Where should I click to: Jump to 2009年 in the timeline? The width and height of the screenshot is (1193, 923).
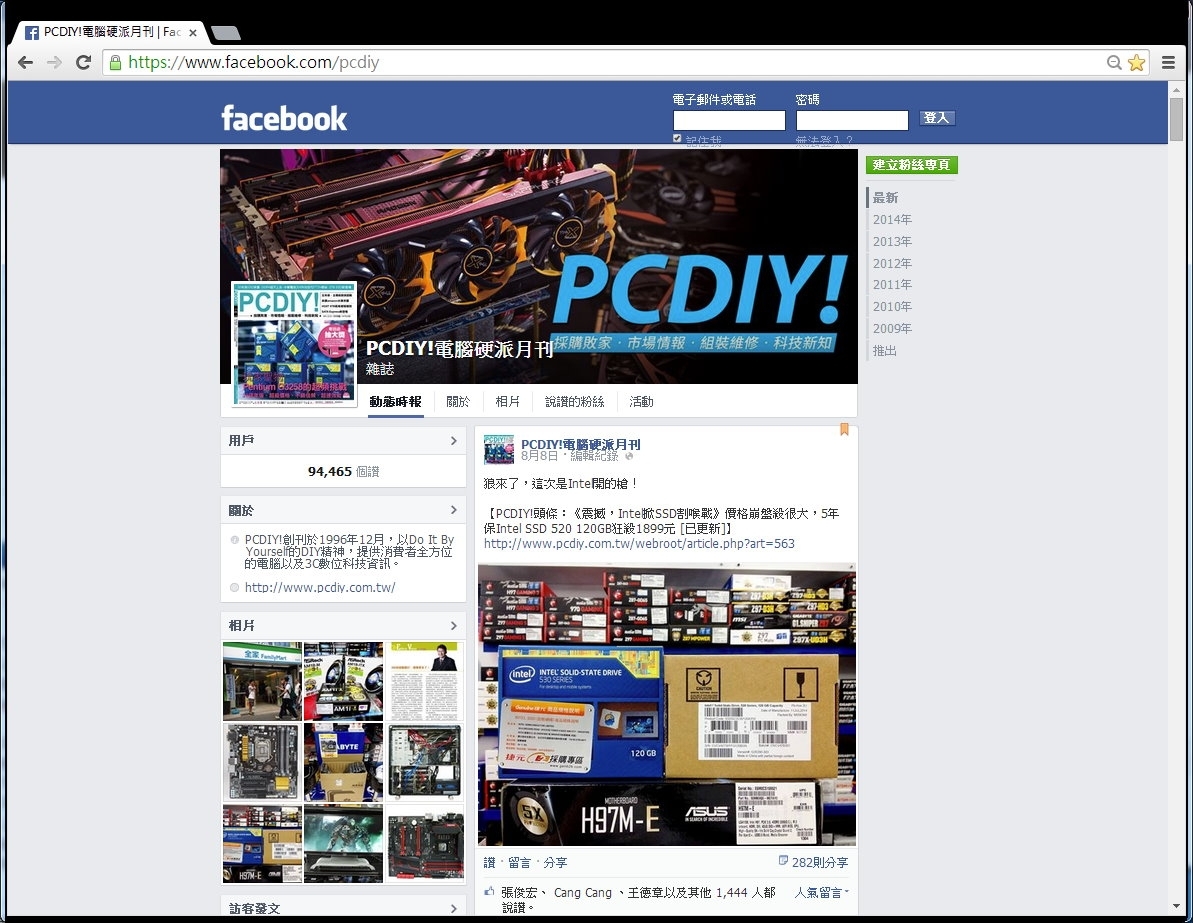[x=892, y=329]
